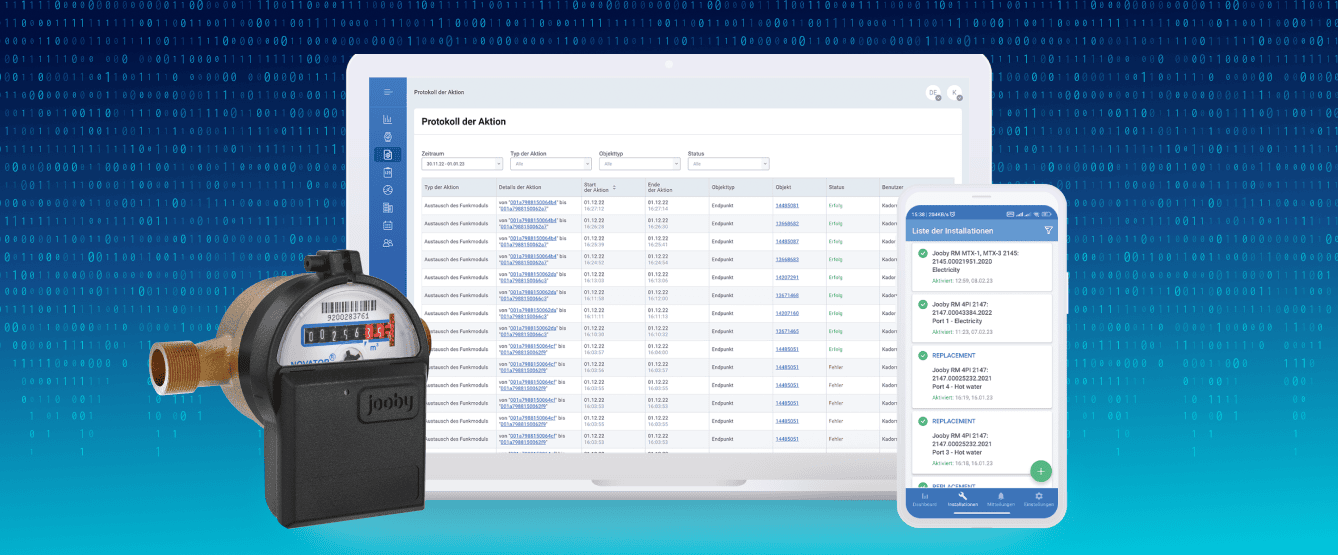Open the Einstellungen tab on phone

1039,499
